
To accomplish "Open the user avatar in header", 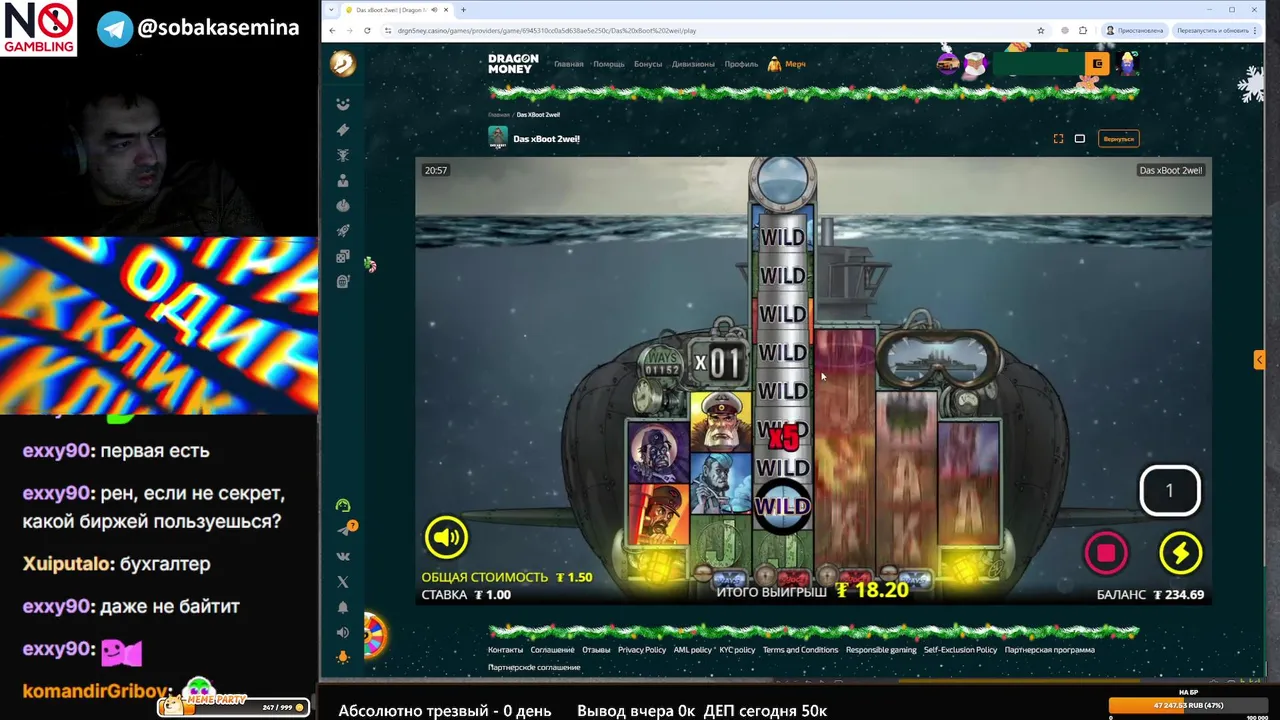I will [1128, 64].
